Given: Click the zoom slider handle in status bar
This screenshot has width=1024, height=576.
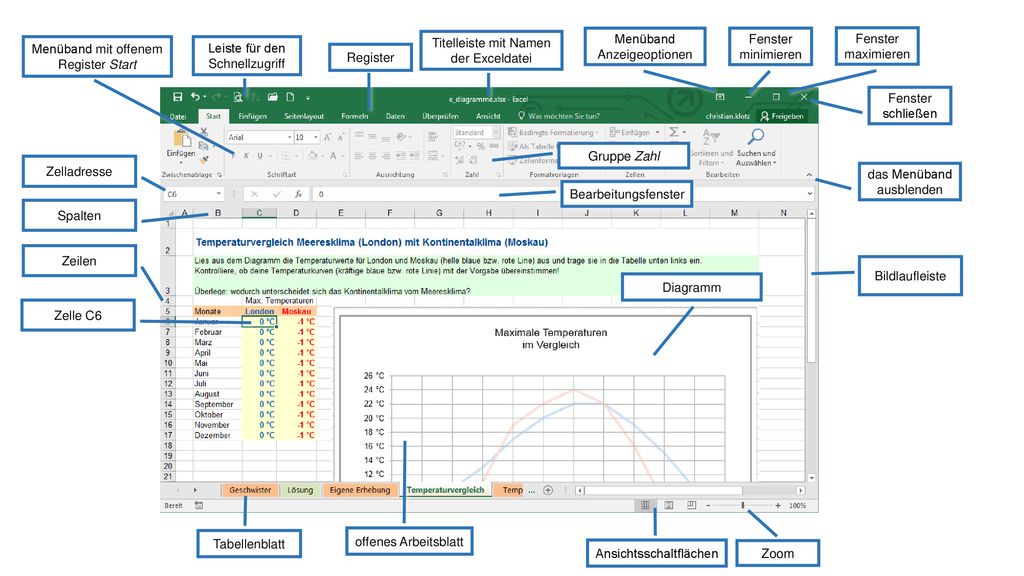Looking at the screenshot, I should tap(743, 505).
